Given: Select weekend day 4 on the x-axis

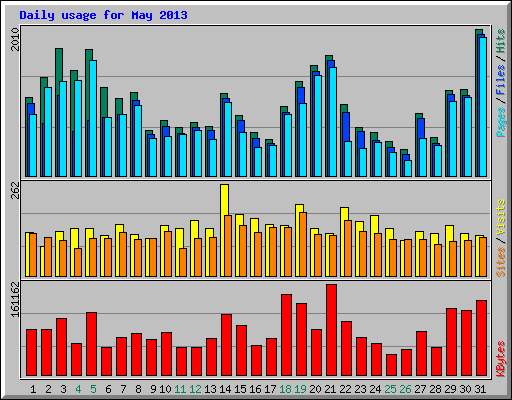Looking at the screenshot, I should click(78, 389).
